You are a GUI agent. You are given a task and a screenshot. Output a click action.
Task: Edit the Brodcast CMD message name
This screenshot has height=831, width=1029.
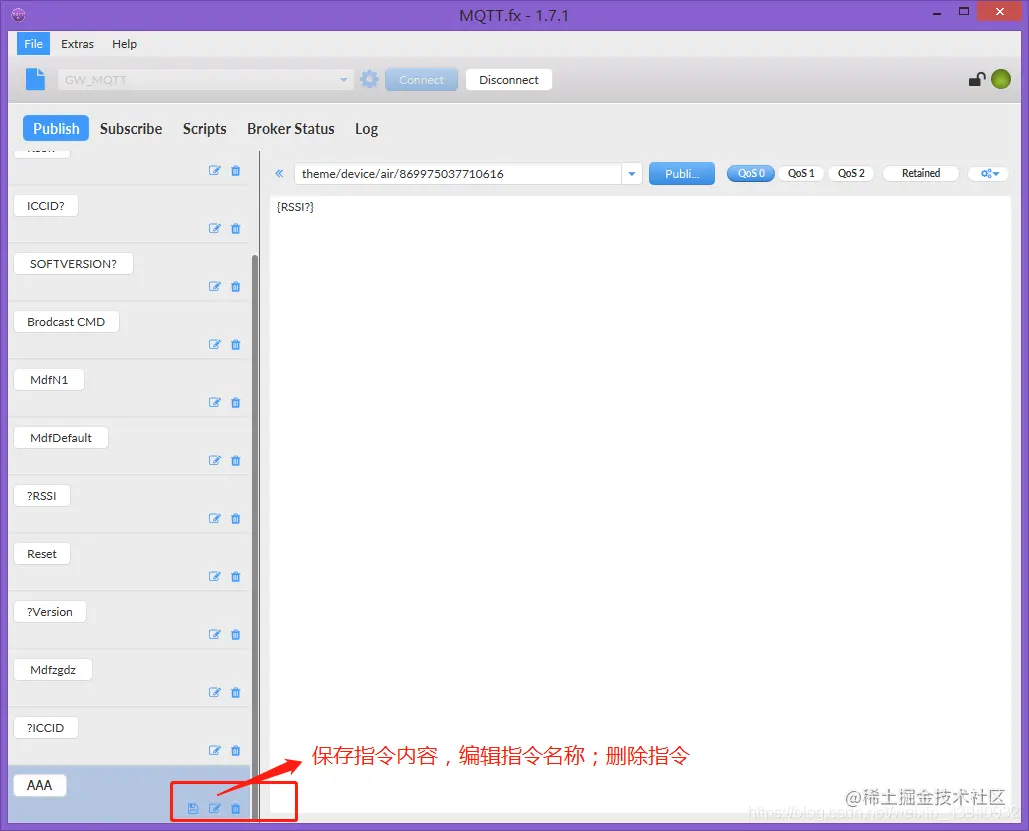215,345
